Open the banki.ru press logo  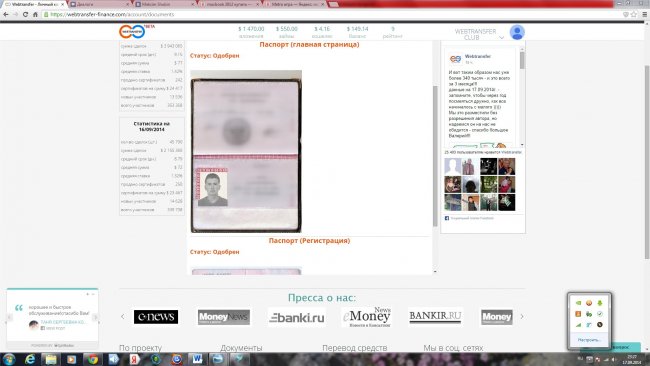(297, 318)
